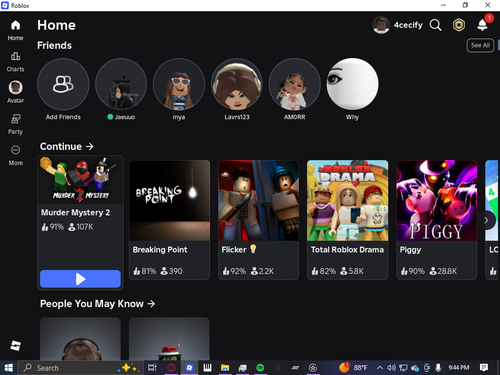Open the Avatar sidebar item
This screenshot has height=375, width=500.
pyautogui.click(x=15, y=92)
